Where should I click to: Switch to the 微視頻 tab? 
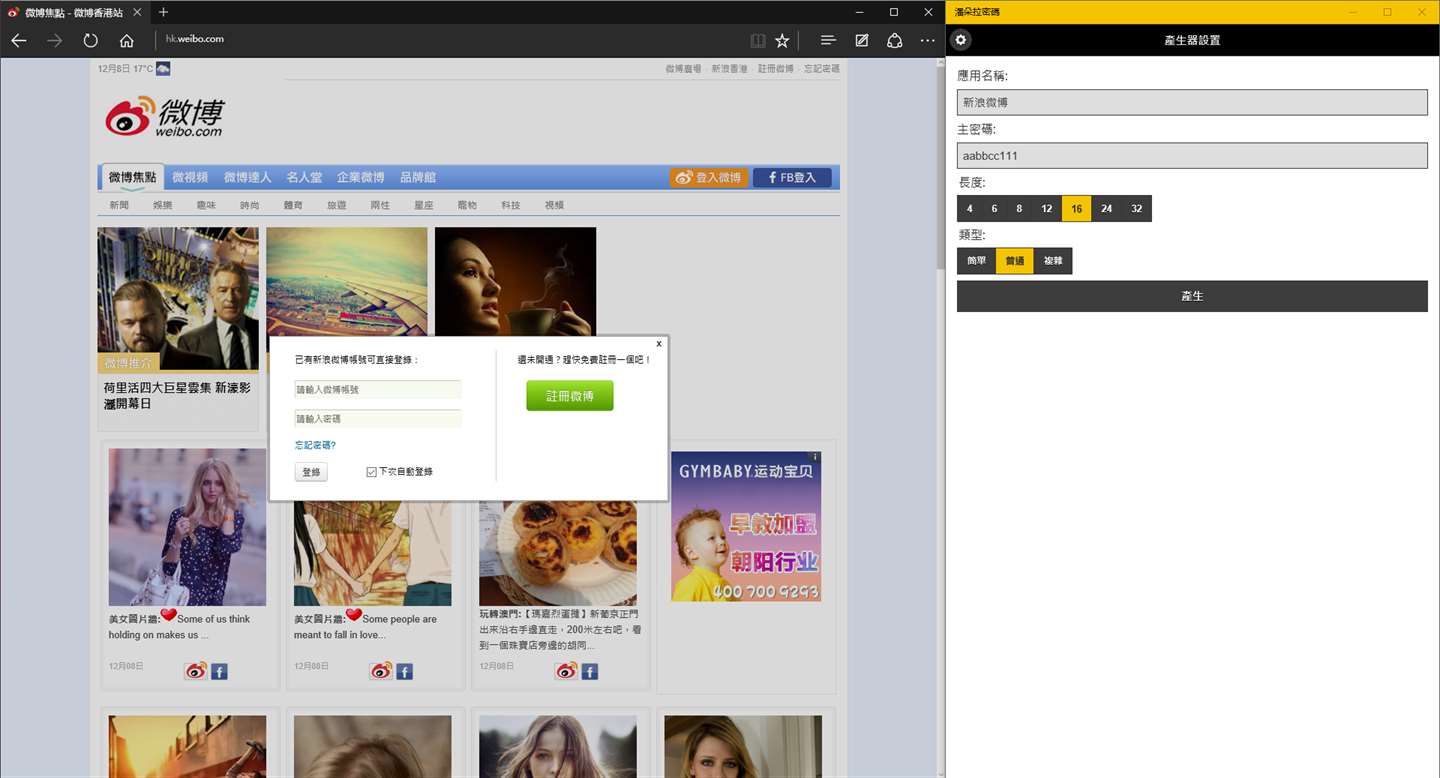[x=190, y=177]
